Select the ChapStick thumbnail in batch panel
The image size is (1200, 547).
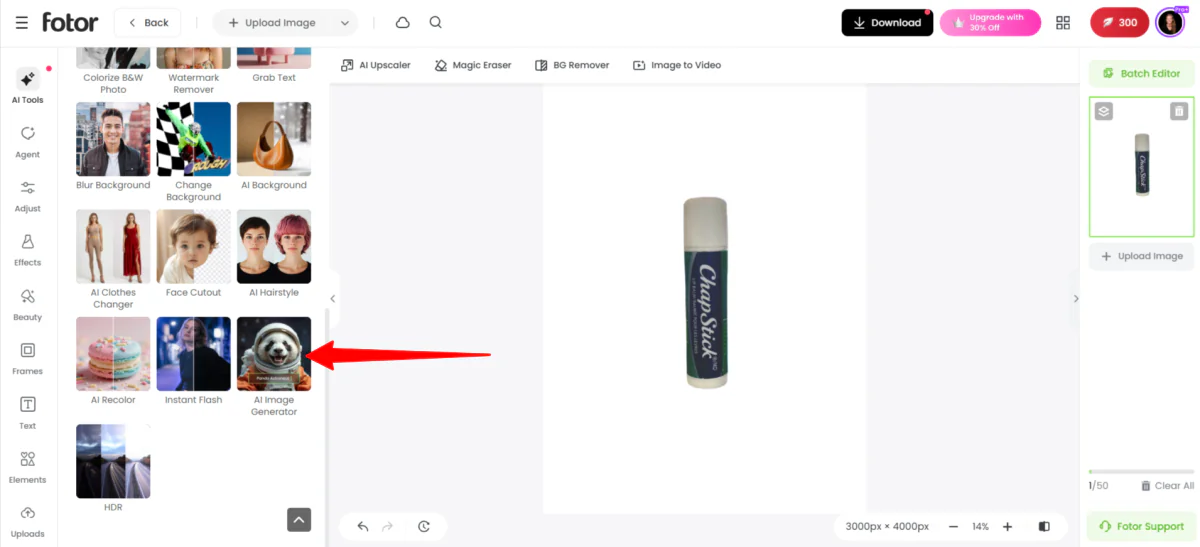[1141, 167]
